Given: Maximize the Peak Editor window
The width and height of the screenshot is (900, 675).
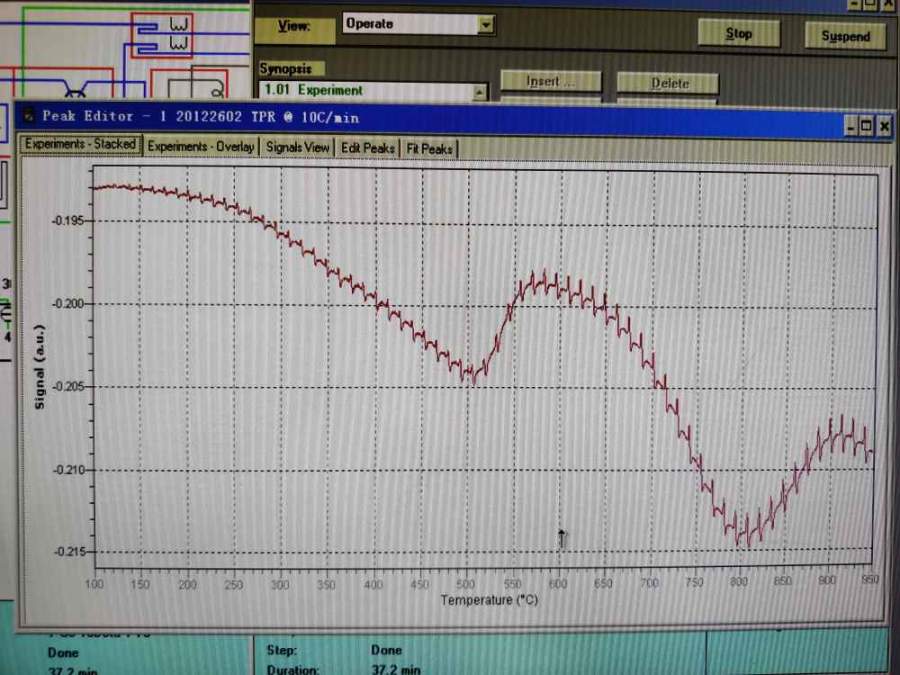Looking at the screenshot, I should [x=867, y=126].
